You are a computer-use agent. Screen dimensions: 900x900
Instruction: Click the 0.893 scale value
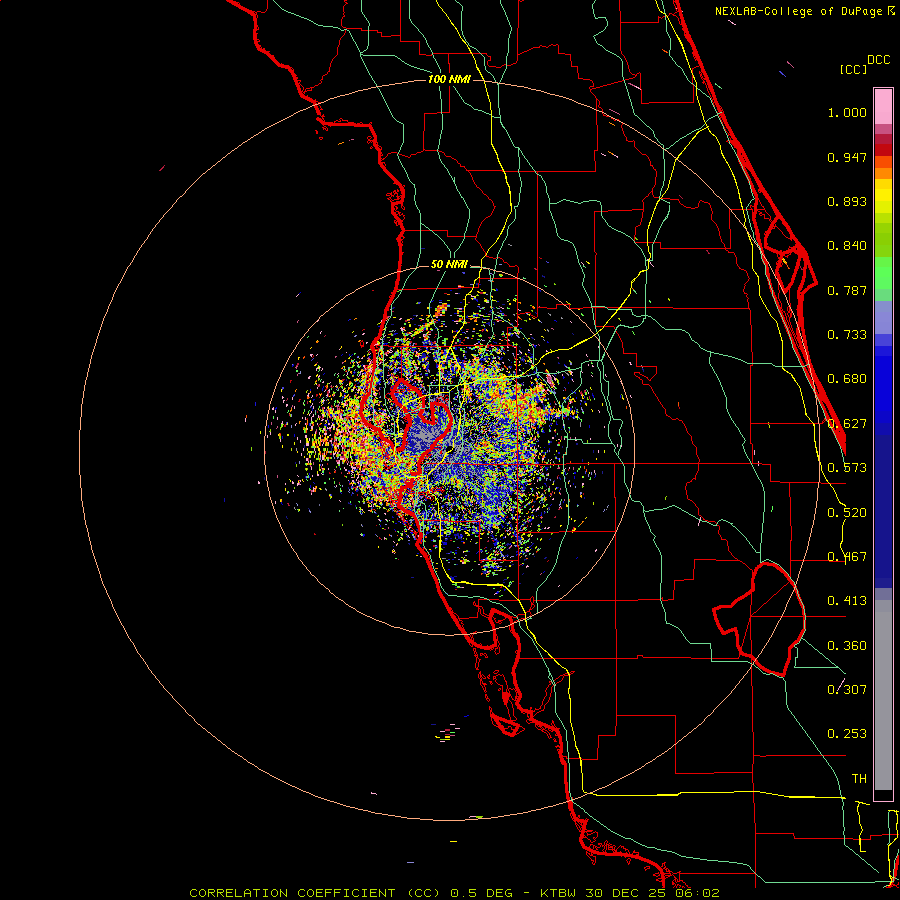847,201
